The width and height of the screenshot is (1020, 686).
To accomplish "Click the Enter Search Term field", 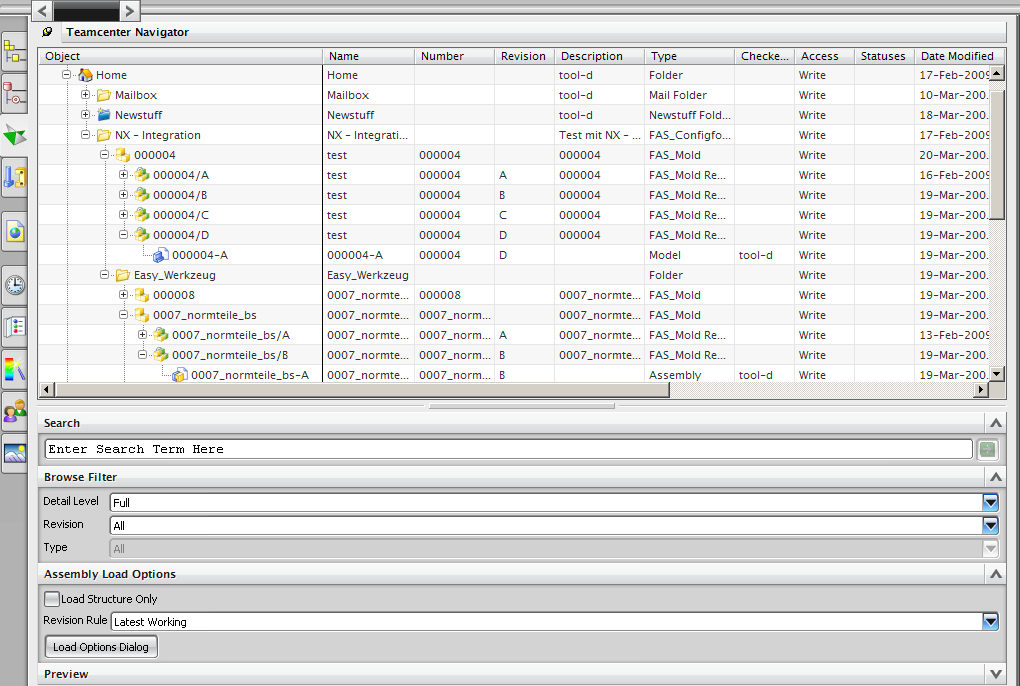I will point(509,449).
